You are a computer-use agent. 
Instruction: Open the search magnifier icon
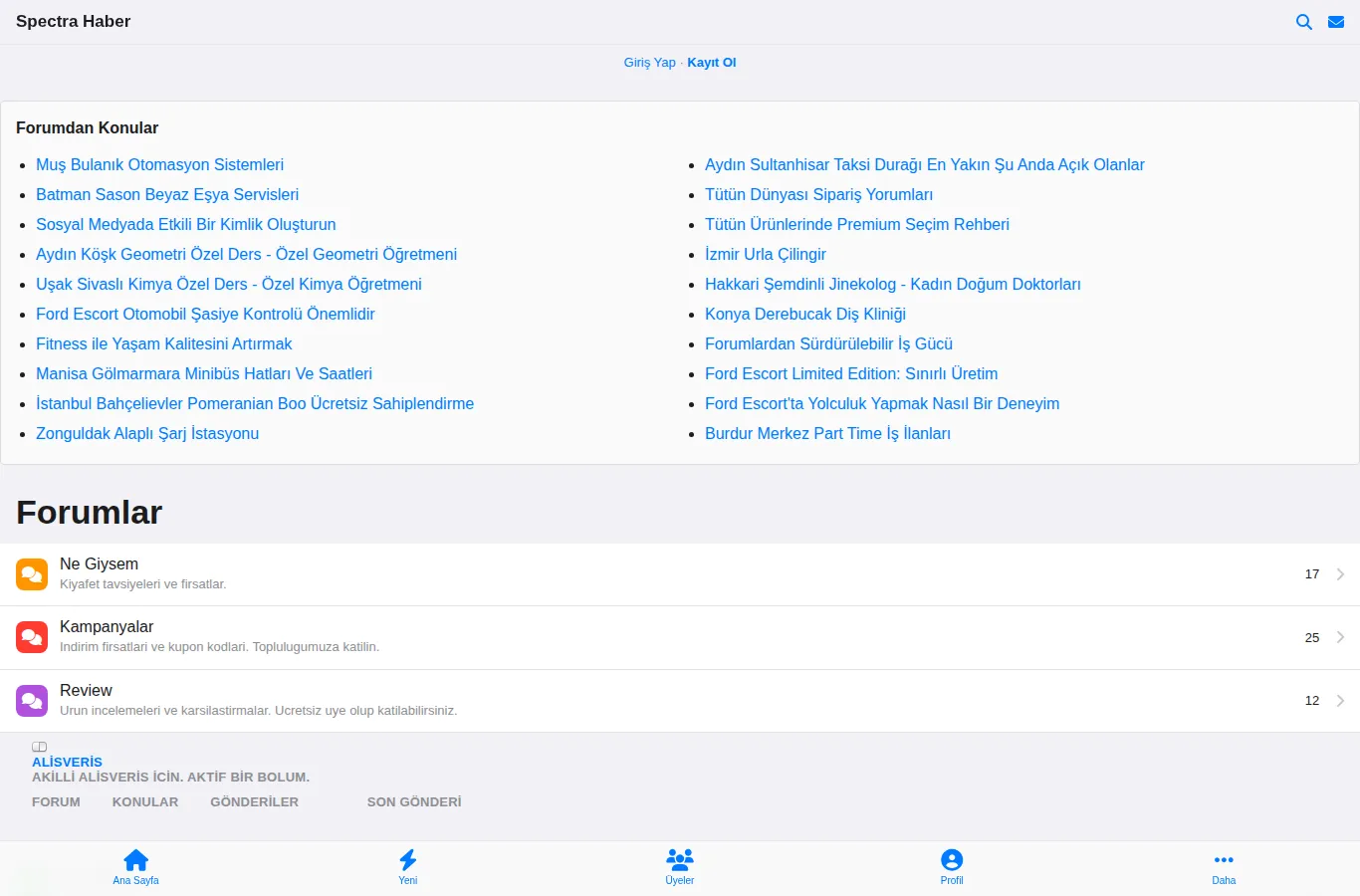[1303, 22]
